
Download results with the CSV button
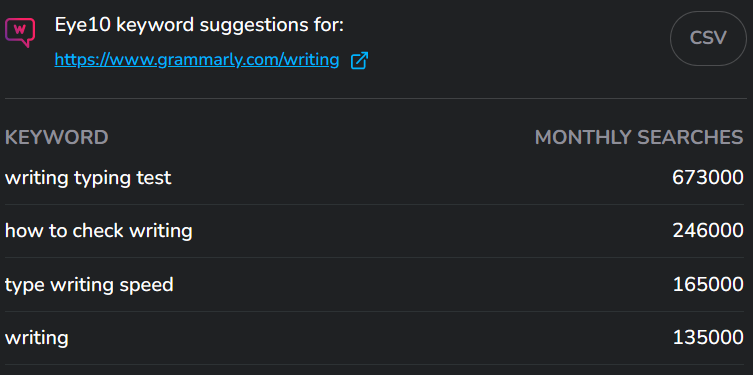pyautogui.click(x=708, y=38)
